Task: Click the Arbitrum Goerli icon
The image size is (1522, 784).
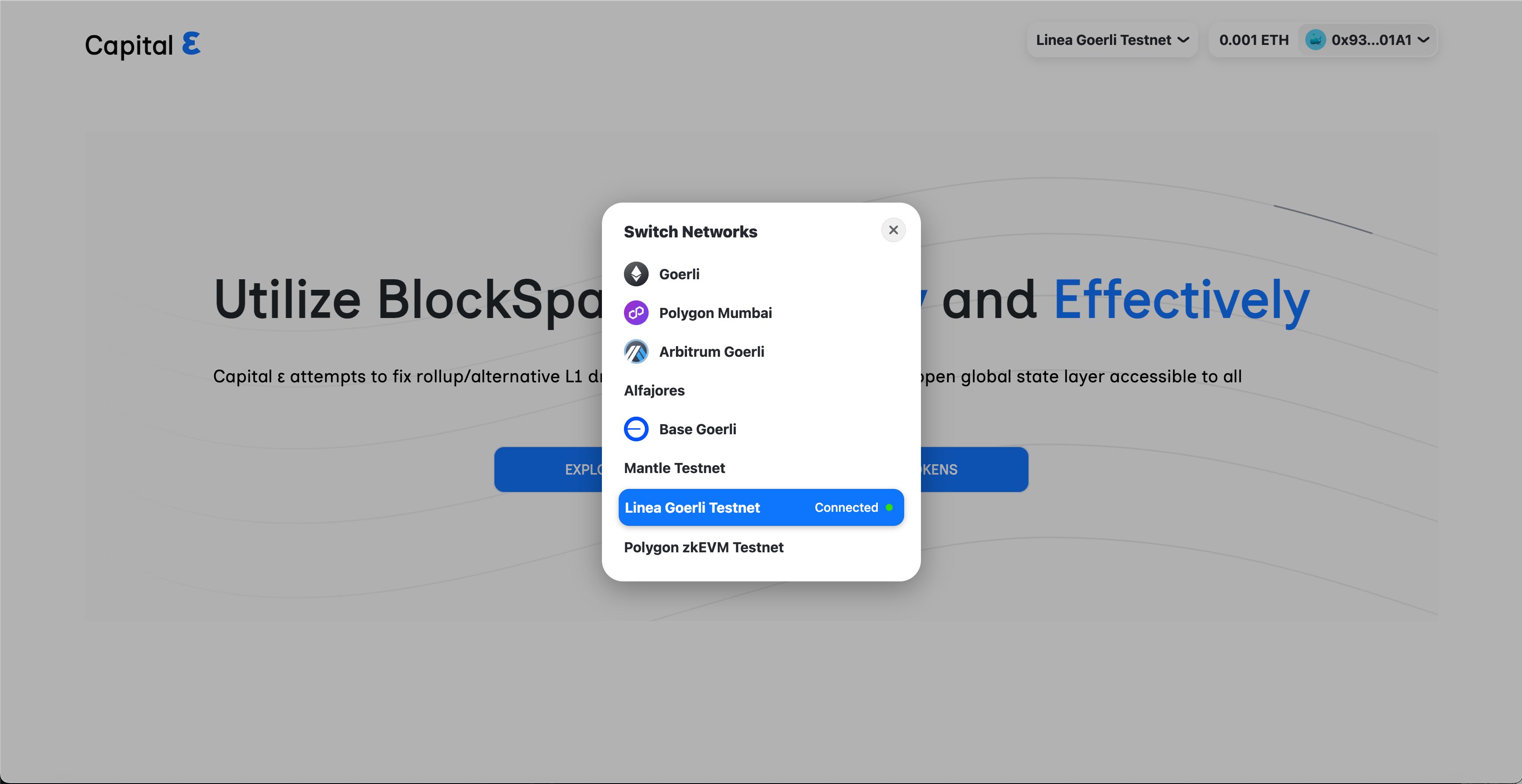Action: pyautogui.click(x=636, y=352)
